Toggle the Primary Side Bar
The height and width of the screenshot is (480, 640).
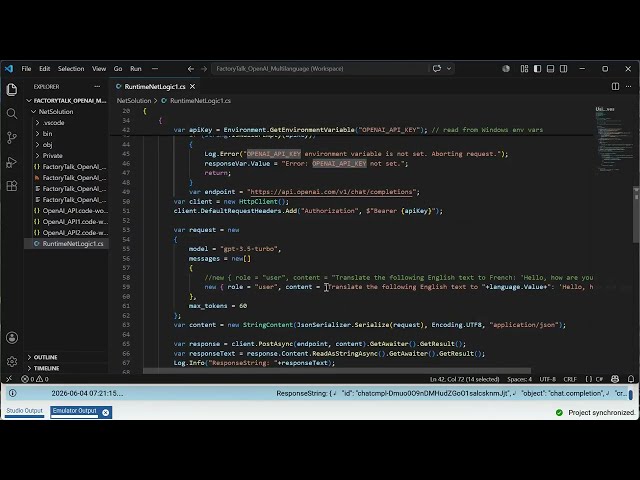(538, 69)
